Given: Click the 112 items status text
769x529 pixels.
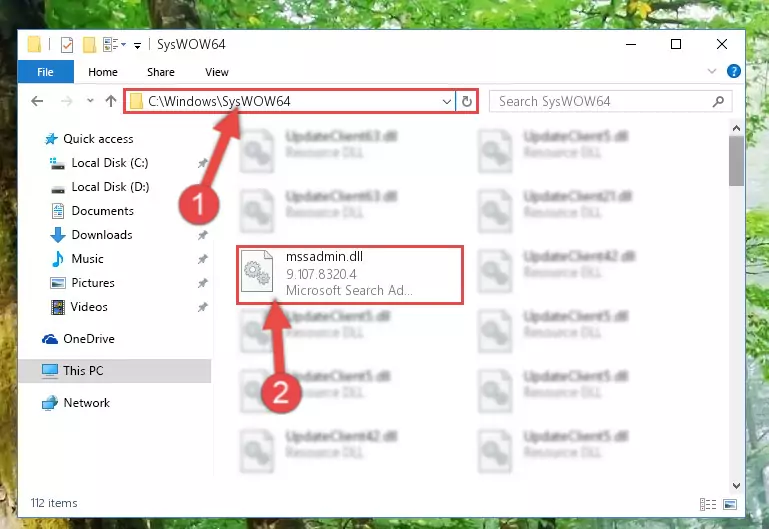Looking at the screenshot, I should 54,503.
